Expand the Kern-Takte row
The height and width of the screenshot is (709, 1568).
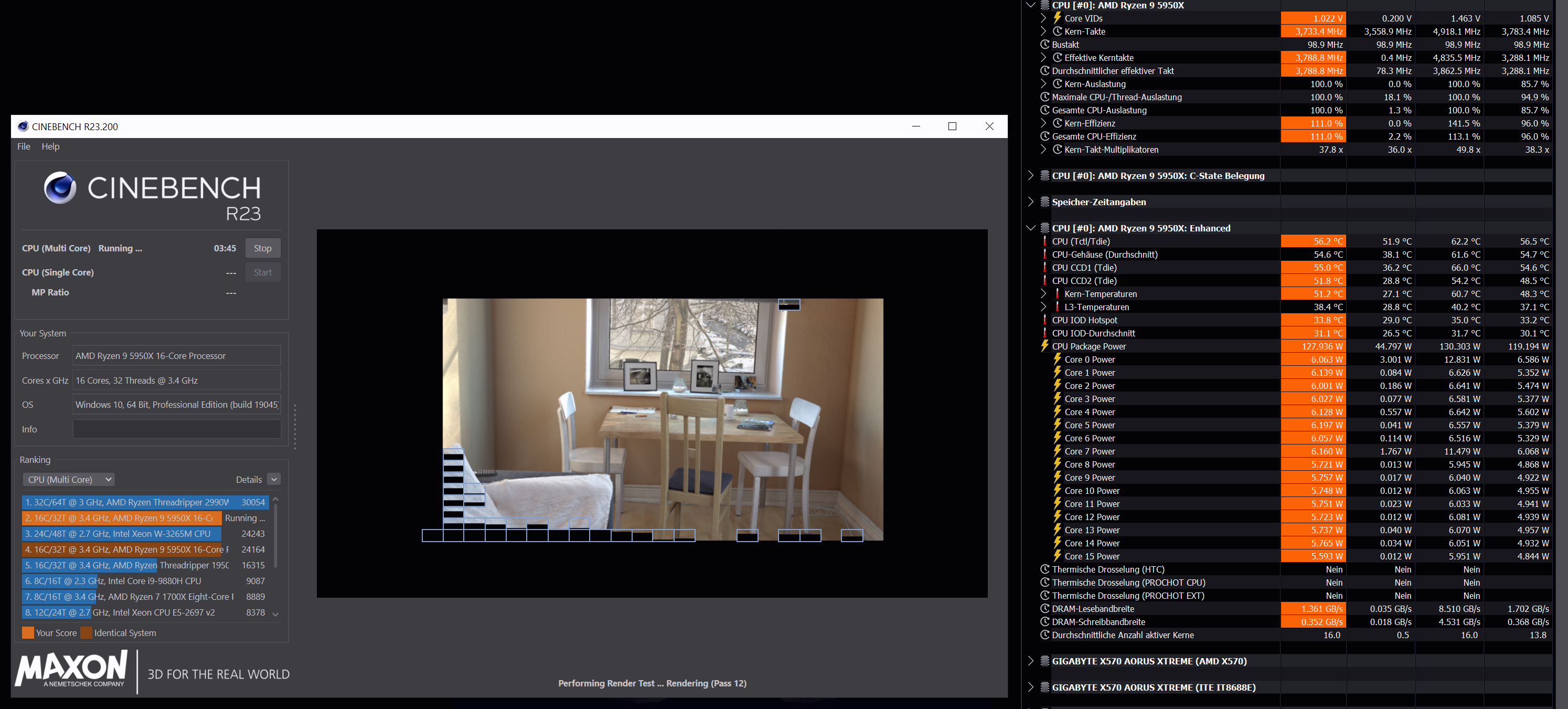coord(1043,31)
